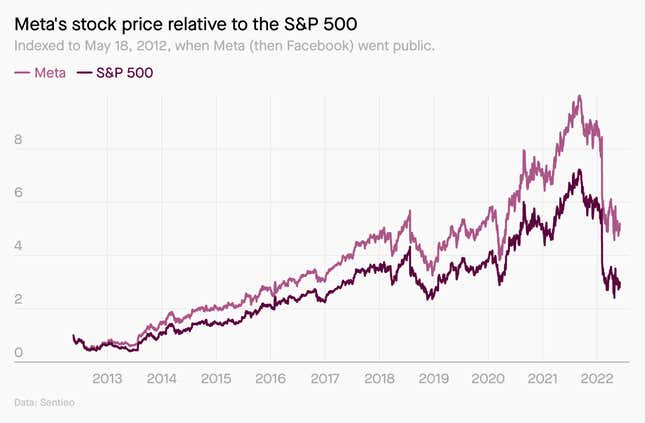Click the y-axis value 4
The width and height of the screenshot is (645, 423).
pyautogui.click(x=18, y=246)
